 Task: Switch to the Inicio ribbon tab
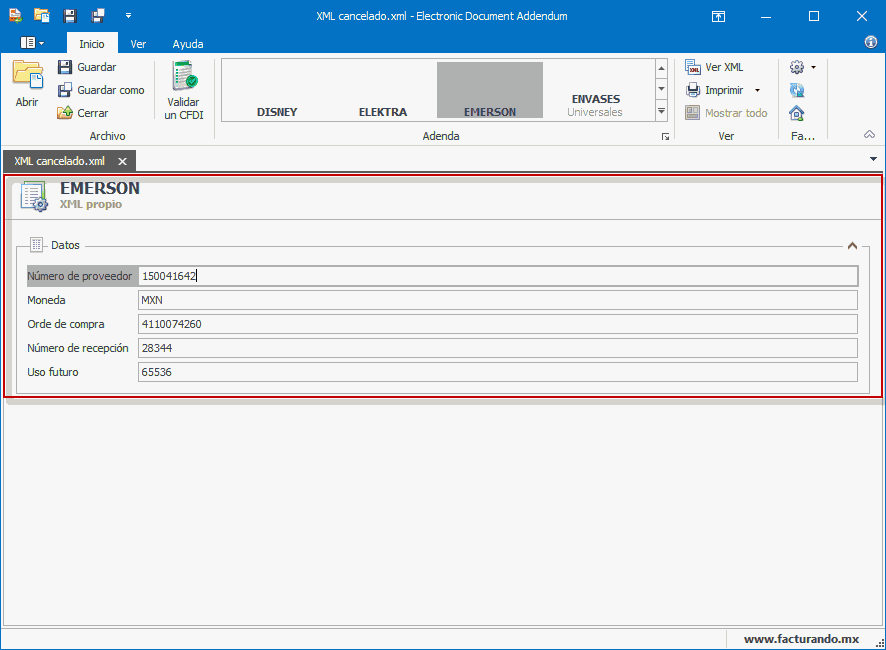[x=92, y=44]
